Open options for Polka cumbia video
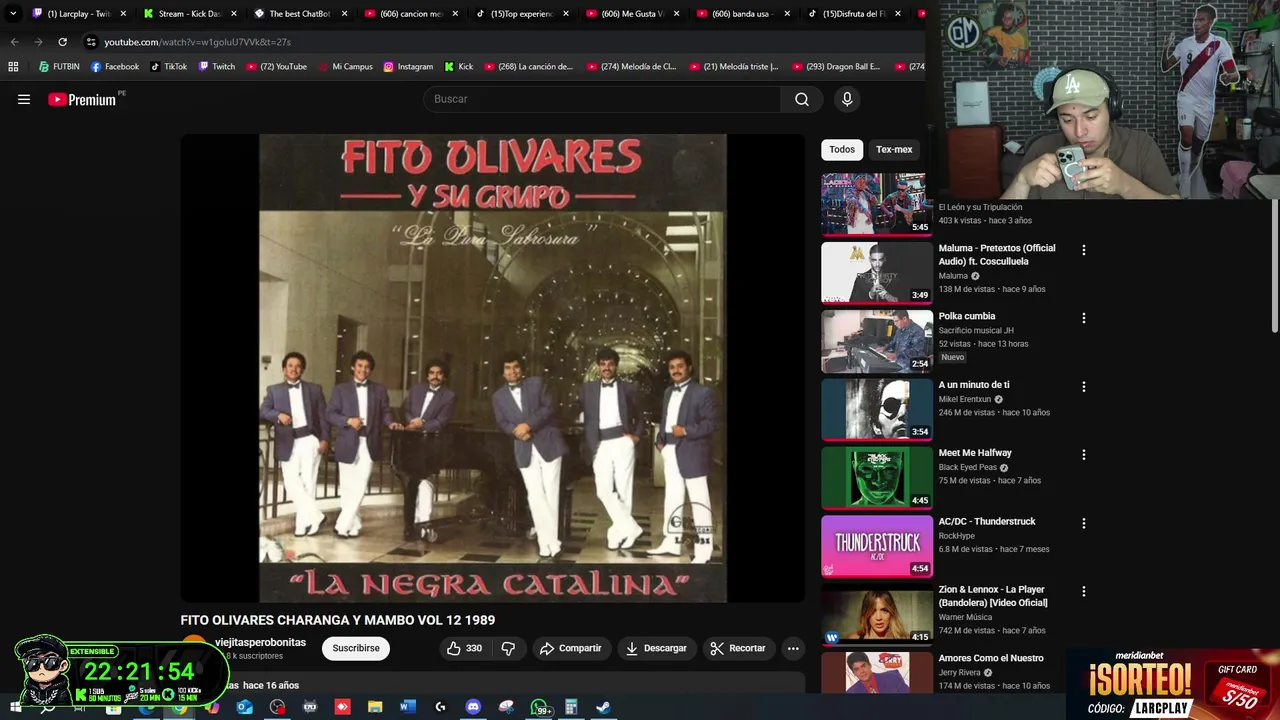The height and width of the screenshot is (720, 1280). 1083,318
